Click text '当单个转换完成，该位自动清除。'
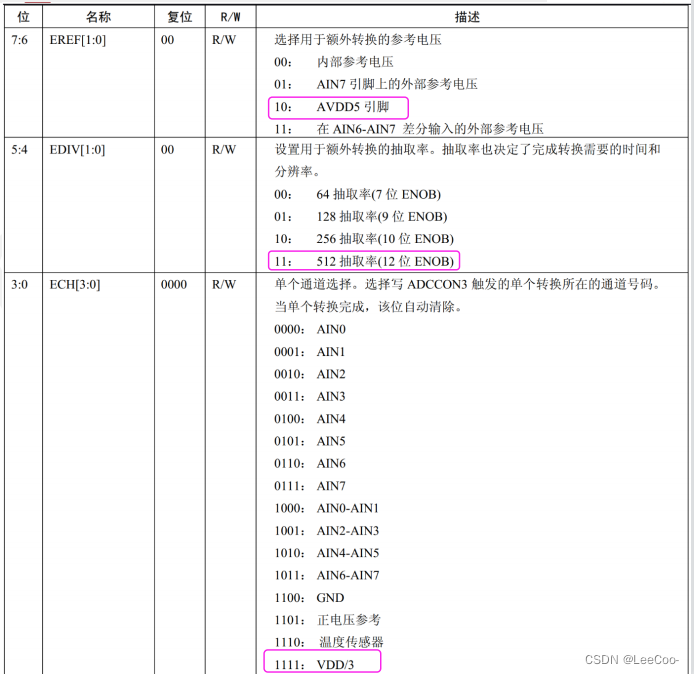This screenshot has height=674, width=694. pyautogui.click(x=368, y=306)
